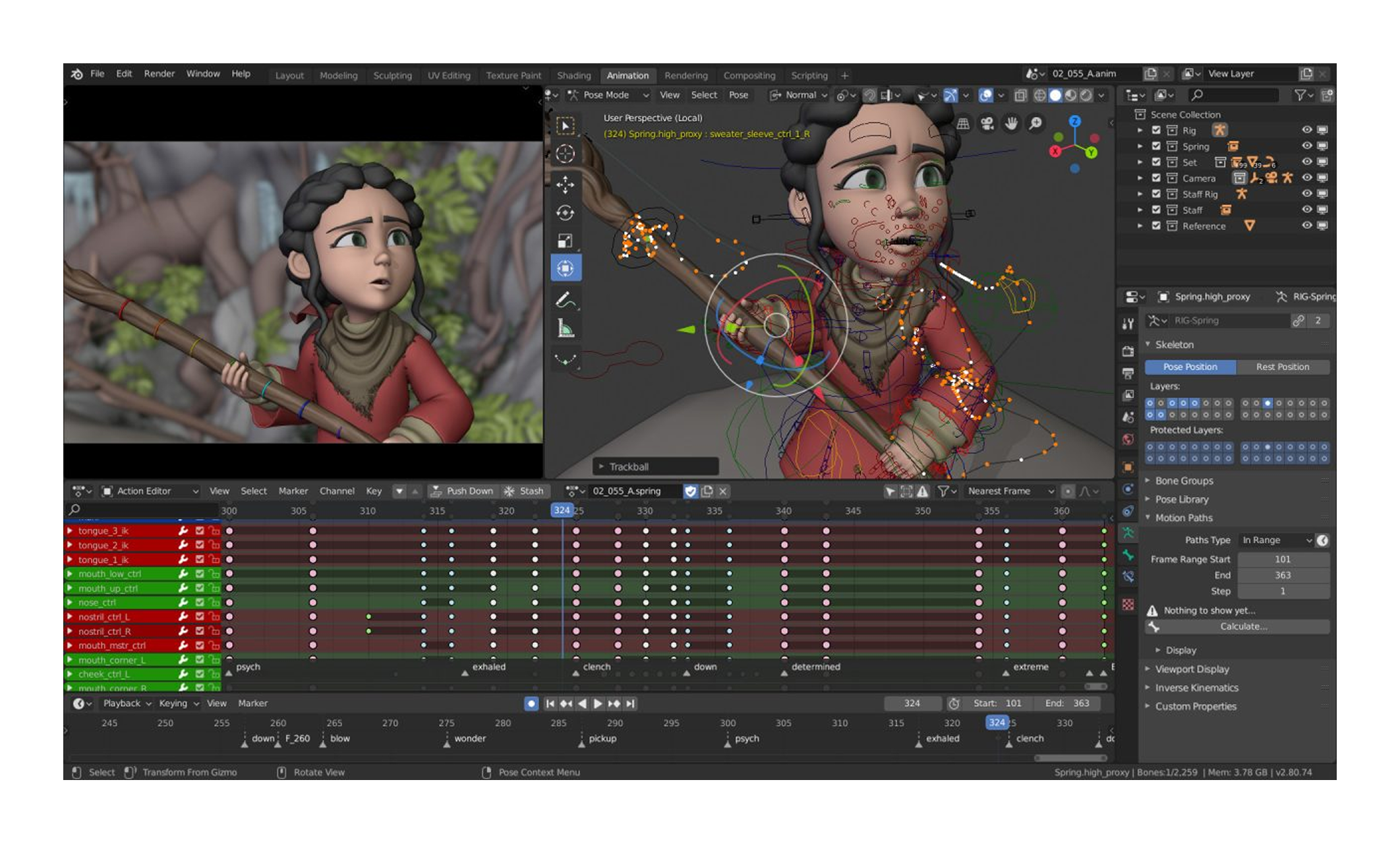The width and height of the screenshot is (1400, 844).
Task: Uncheck the Staff Rig collection checkbox
Action: pos(1156,194)
